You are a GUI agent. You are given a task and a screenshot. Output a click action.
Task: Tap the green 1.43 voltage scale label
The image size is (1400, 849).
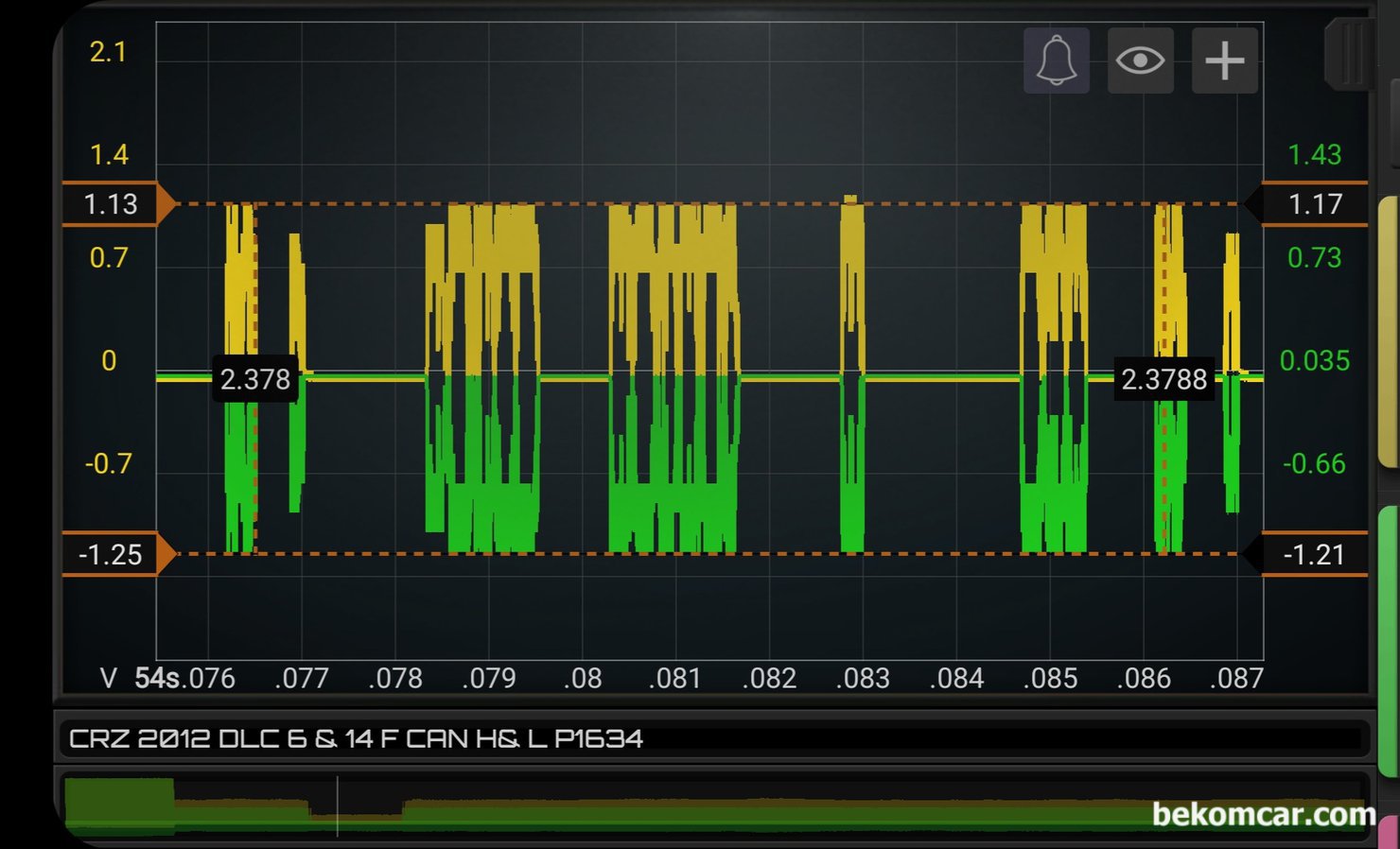coord(1314,154)
